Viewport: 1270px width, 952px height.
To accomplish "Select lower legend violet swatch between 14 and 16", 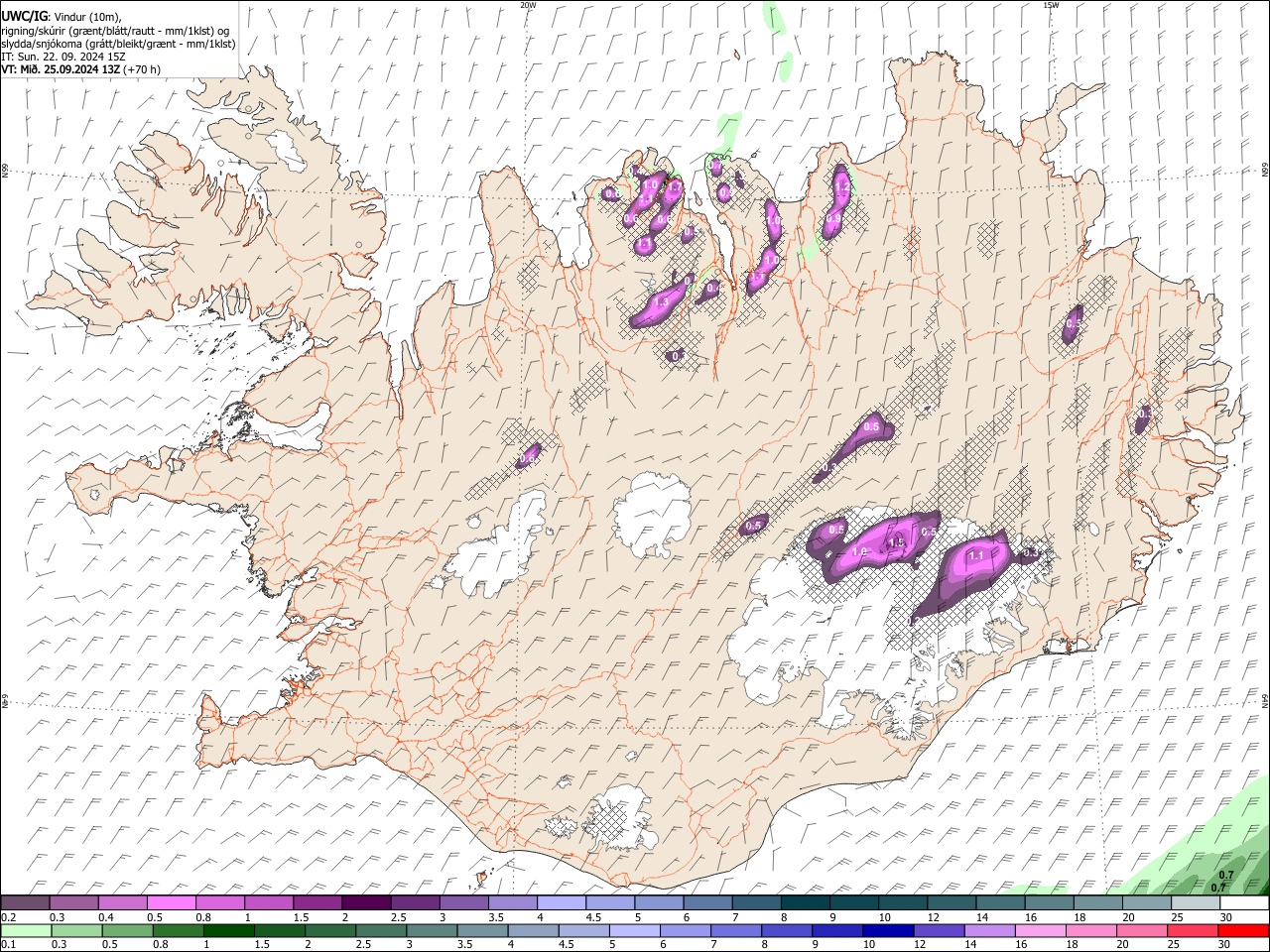I will (x=988, y=930).
